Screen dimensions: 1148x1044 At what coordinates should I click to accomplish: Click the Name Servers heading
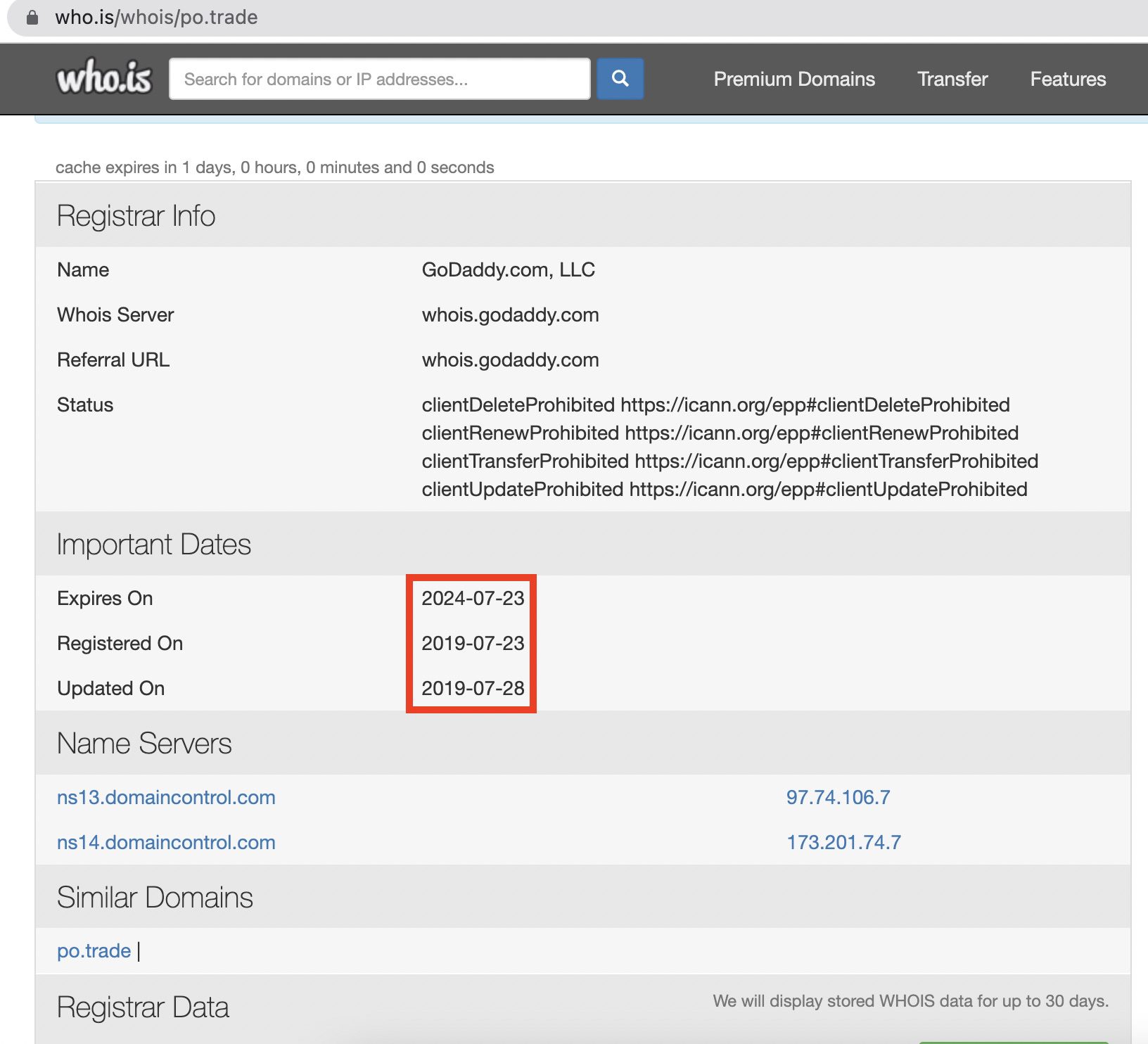point(144,743)
